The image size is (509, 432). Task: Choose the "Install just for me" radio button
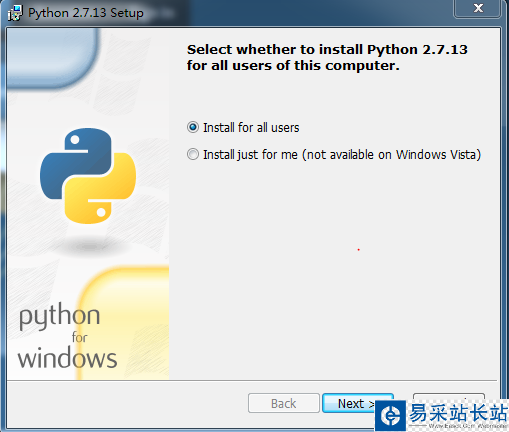pos(193,154)
